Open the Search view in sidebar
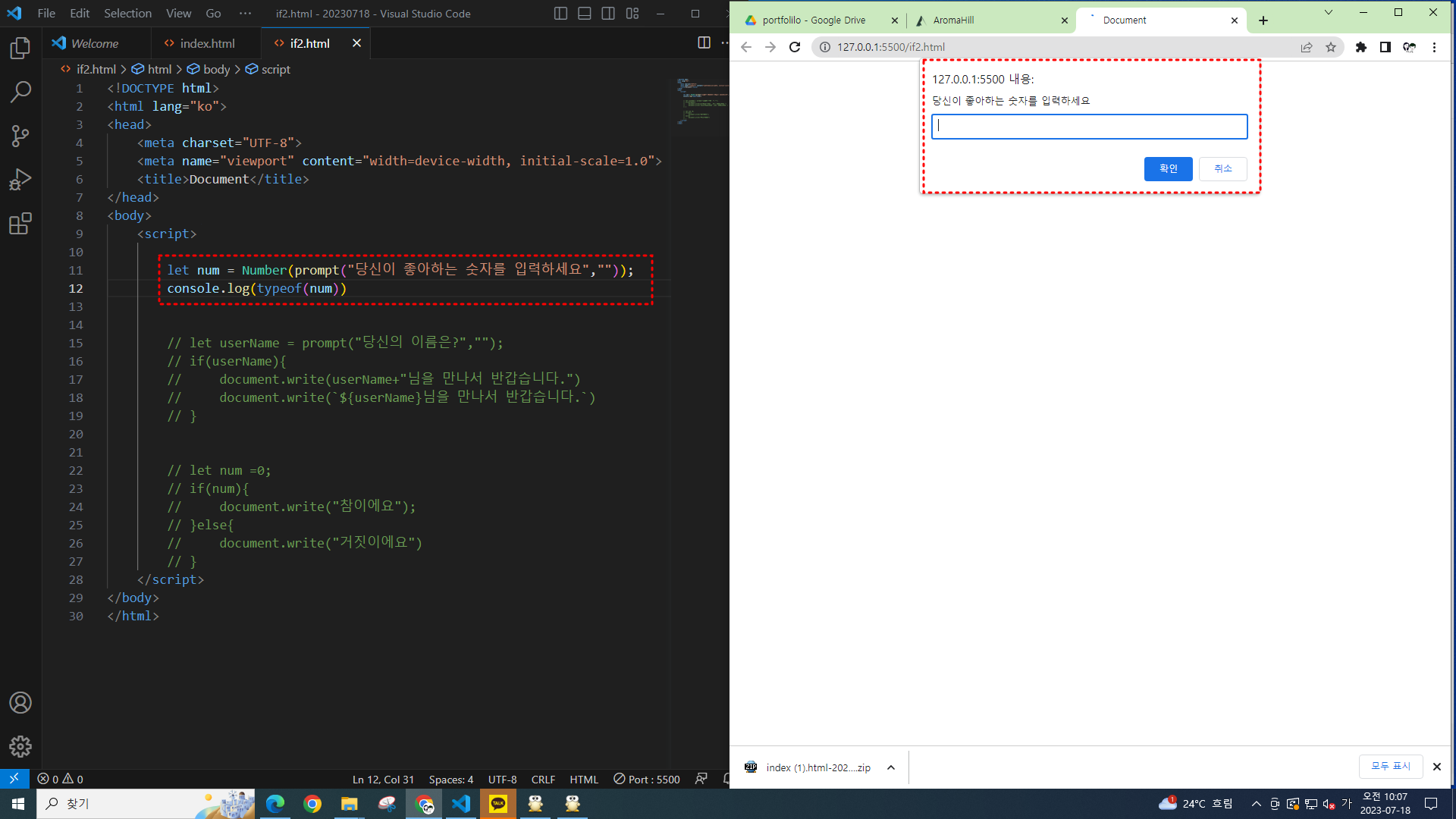The width and height of the screenshot is (1456, 819). tap(20, 93)
